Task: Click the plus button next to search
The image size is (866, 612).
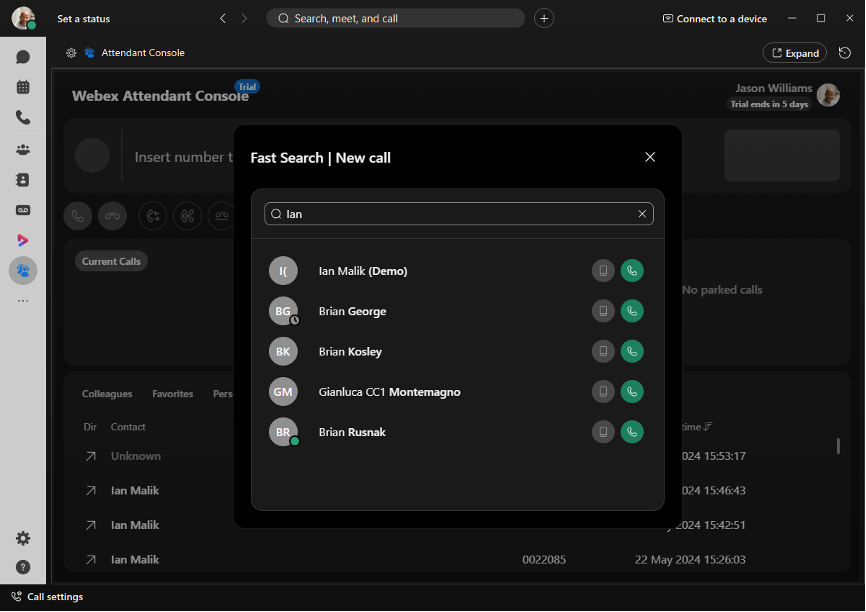Action: click(x=544, y=18)
